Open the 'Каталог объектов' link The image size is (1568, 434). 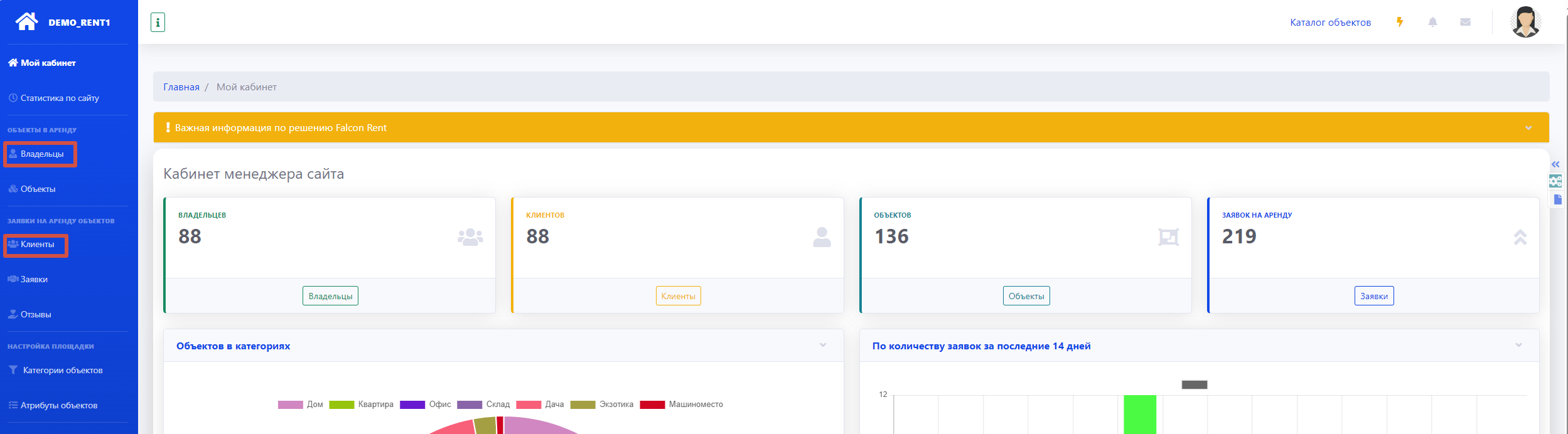click(x=1330, y=23)
